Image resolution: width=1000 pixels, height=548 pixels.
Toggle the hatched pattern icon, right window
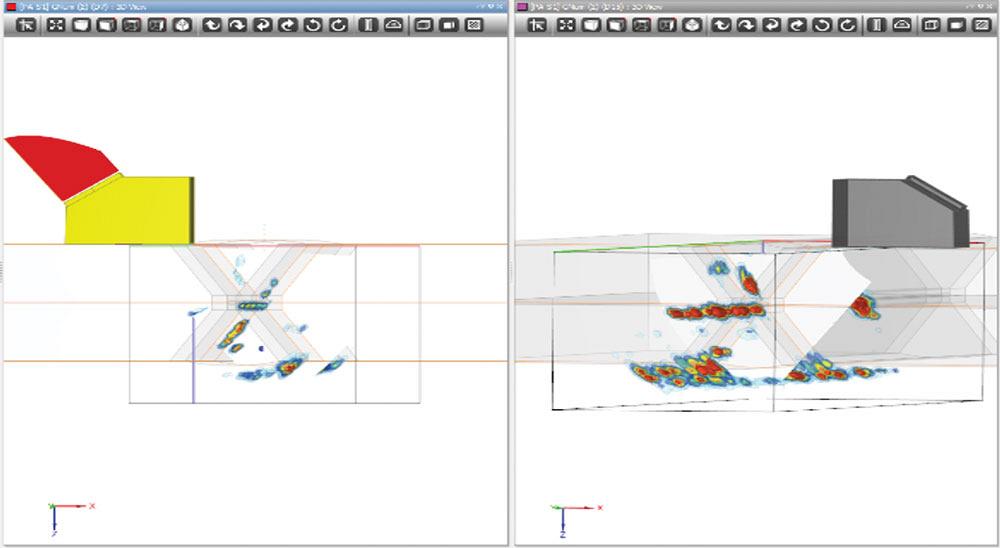982,25
